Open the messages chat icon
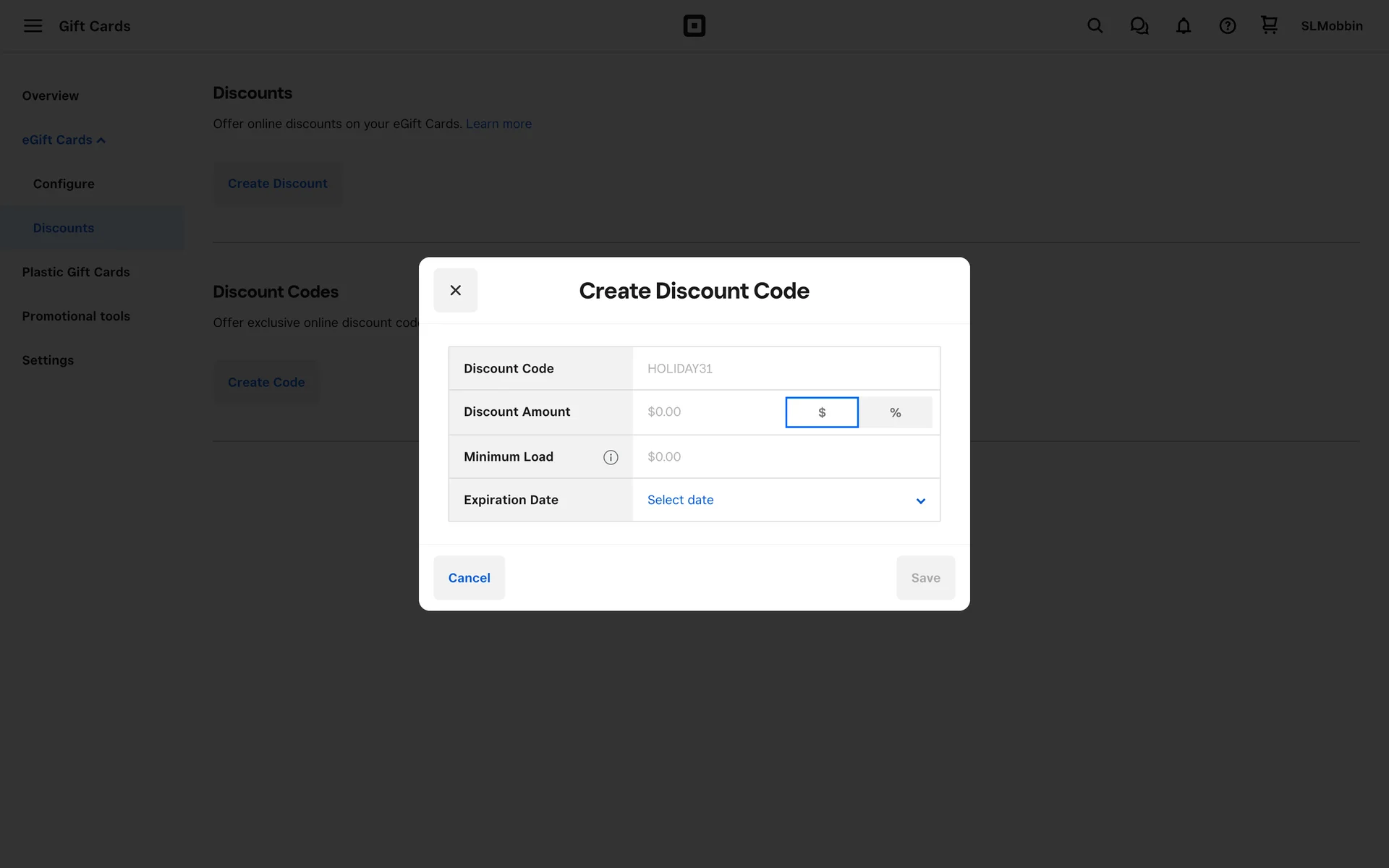The width and height of the screenshot is (1389, 868). (1139, 26)
